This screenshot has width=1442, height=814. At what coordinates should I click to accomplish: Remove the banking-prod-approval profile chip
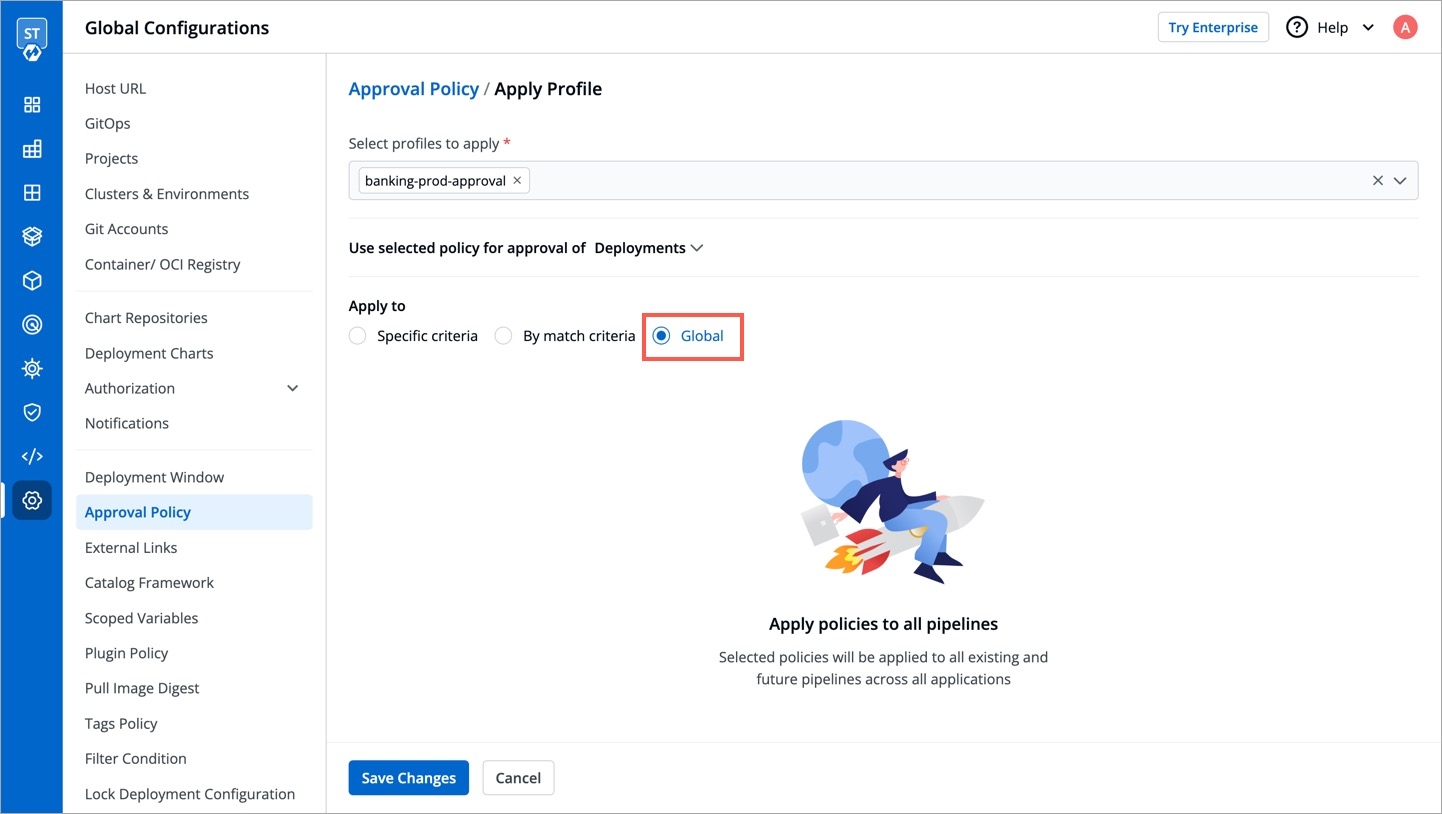517,181
